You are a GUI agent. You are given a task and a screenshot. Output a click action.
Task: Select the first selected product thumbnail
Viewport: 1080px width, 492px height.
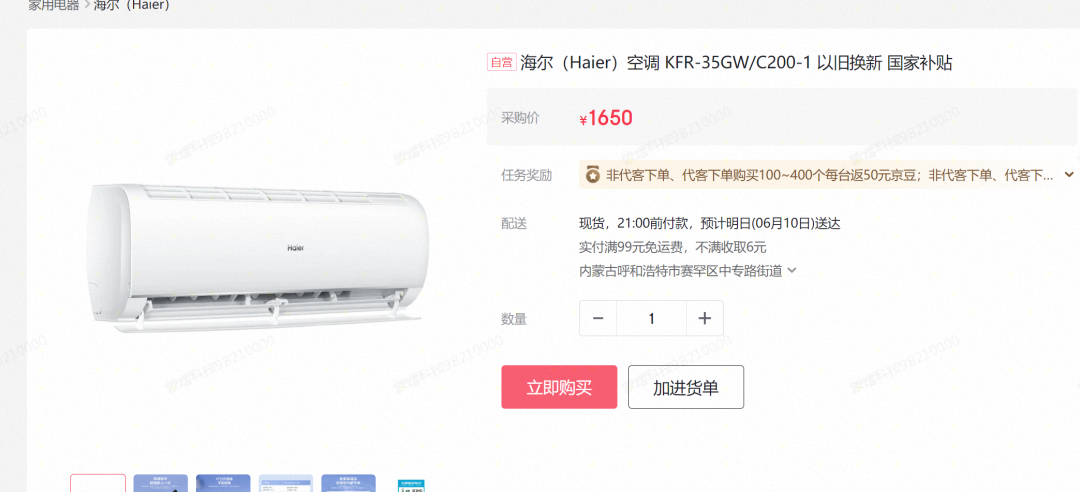(98, 483)
